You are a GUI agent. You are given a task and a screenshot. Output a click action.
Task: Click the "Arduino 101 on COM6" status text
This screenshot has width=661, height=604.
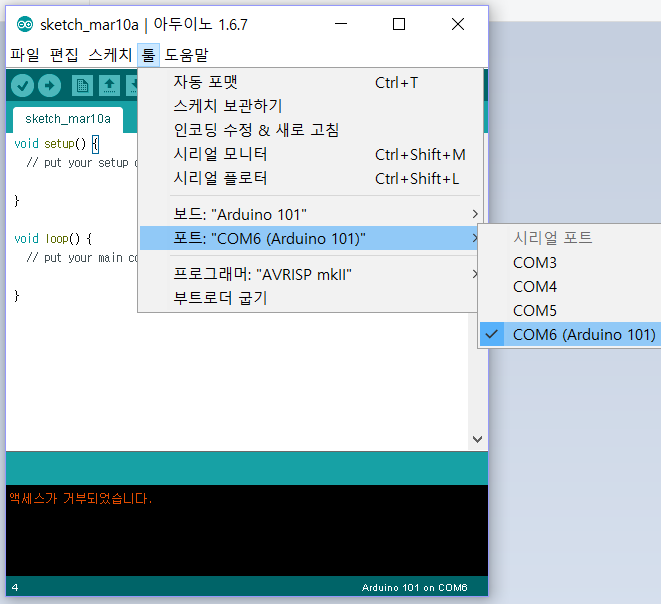click(x=414, y=588)
